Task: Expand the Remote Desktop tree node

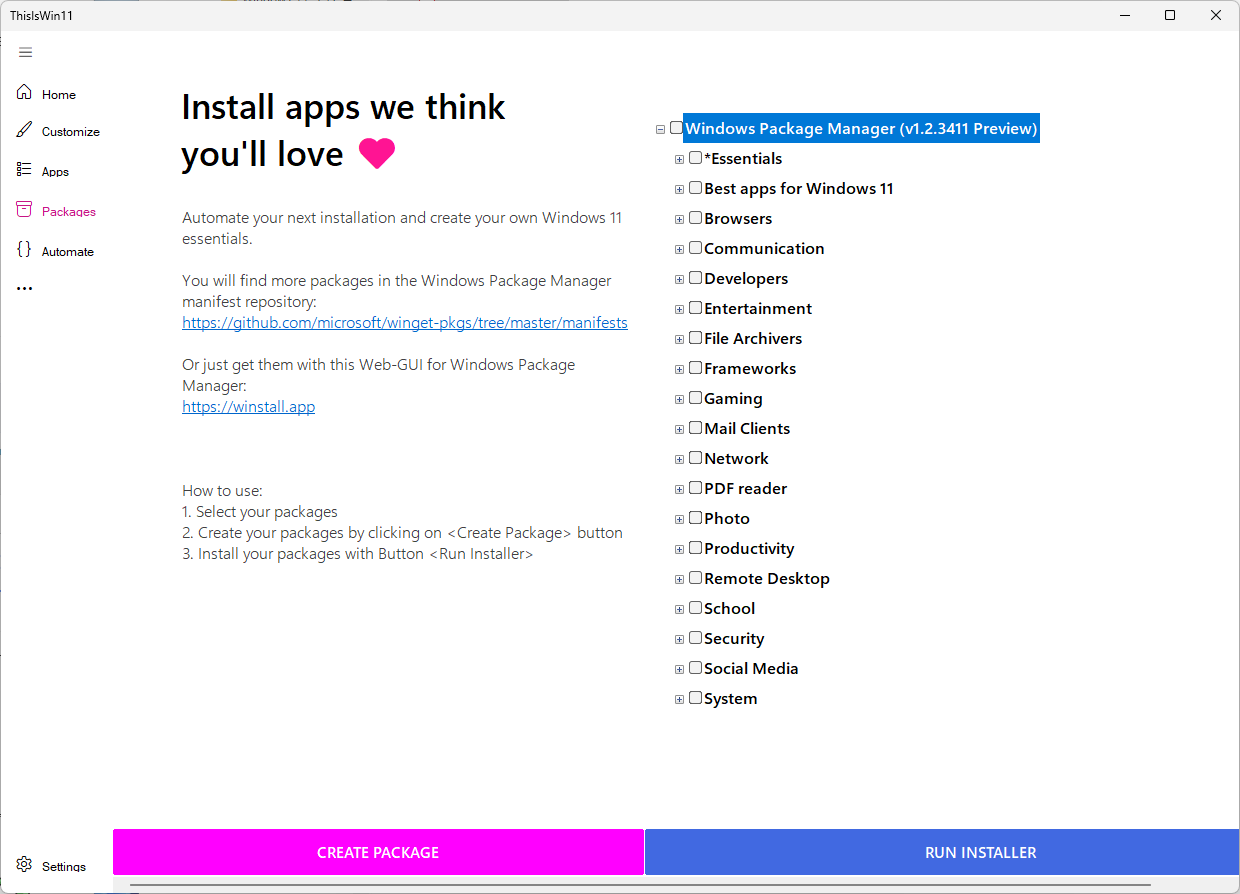Action: [x=680, y=579]
